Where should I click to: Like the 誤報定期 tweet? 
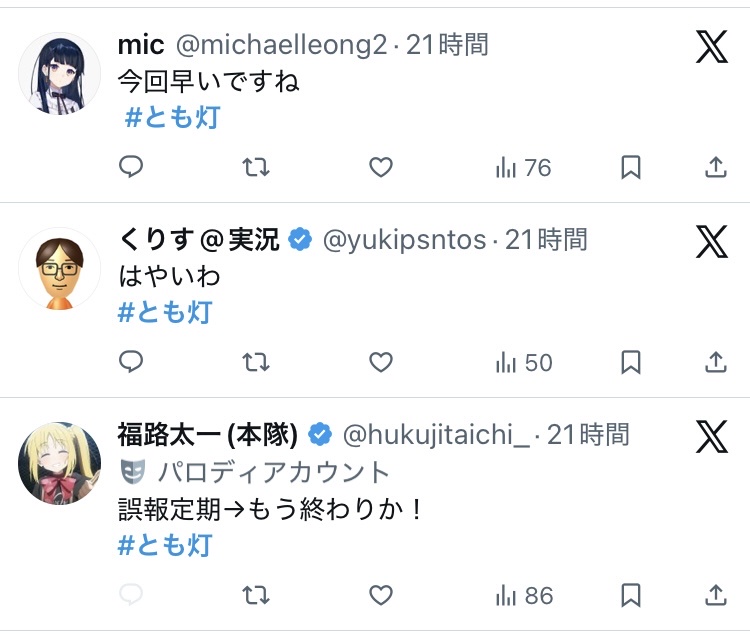[x=381, y=595]
